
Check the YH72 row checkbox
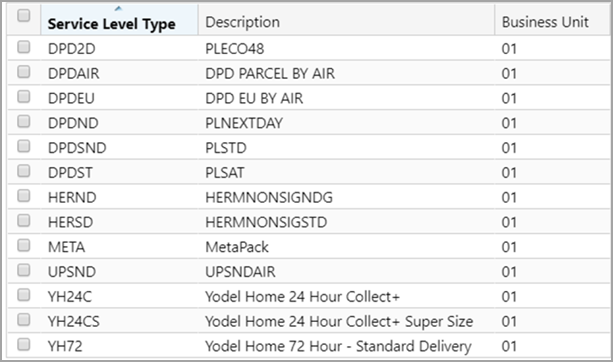pyautogui.click(x=24, y=344)
